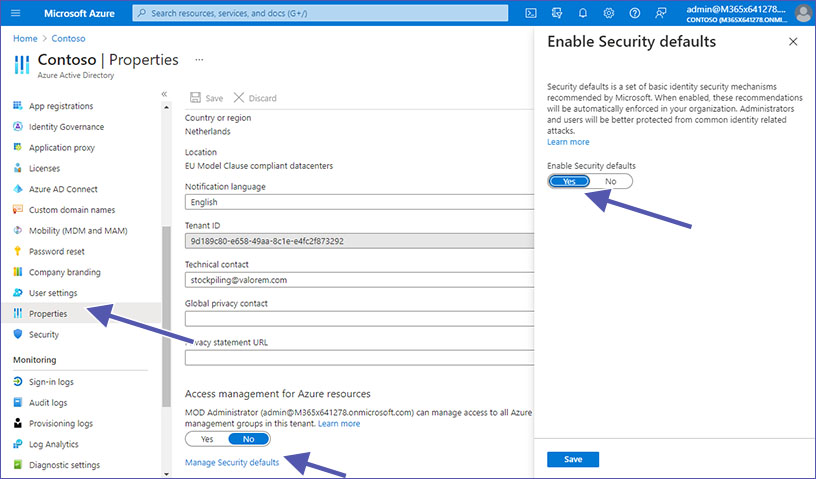Open the Feedback icon in top bar
Image resolution: width=816 pixels, height=479 pixels.
pos(661,13)
